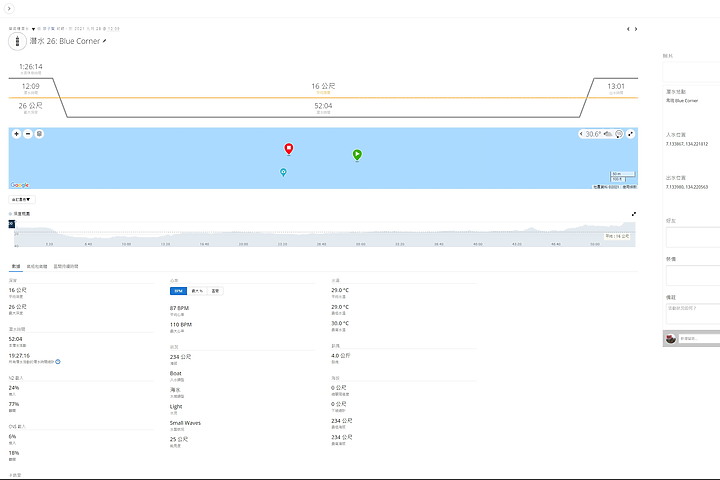
Task: Zoom in on the map
Action: coord(17,134)
